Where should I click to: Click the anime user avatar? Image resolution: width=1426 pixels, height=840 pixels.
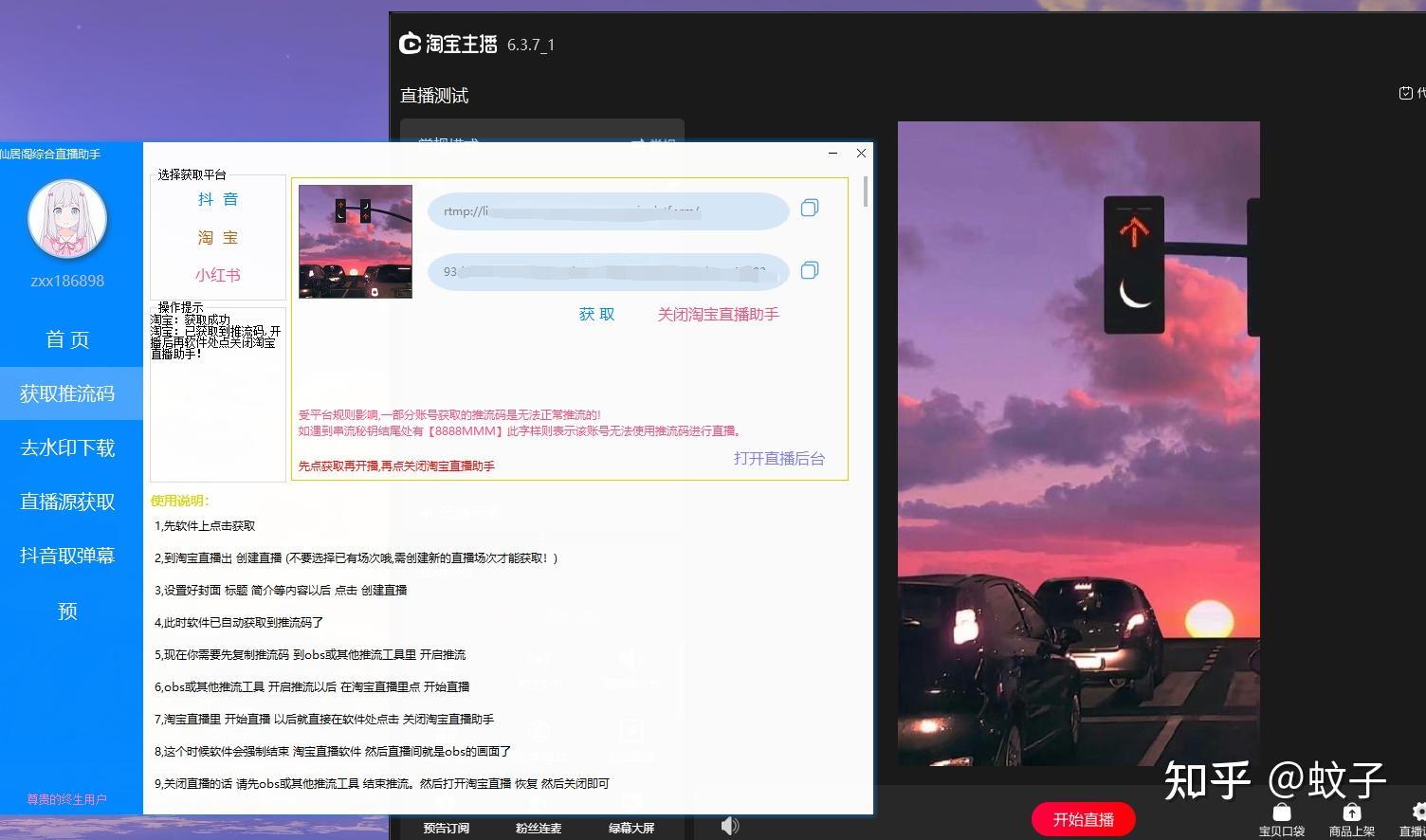tap(67, 219)
